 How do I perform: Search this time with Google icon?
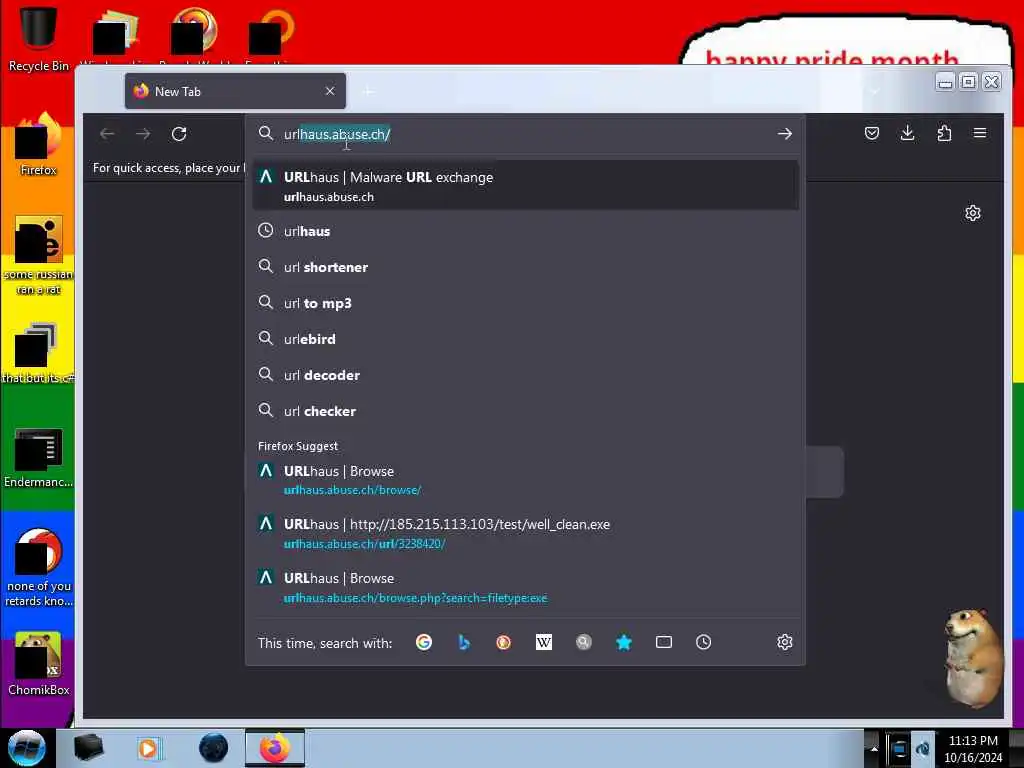[x=424, y=643]
